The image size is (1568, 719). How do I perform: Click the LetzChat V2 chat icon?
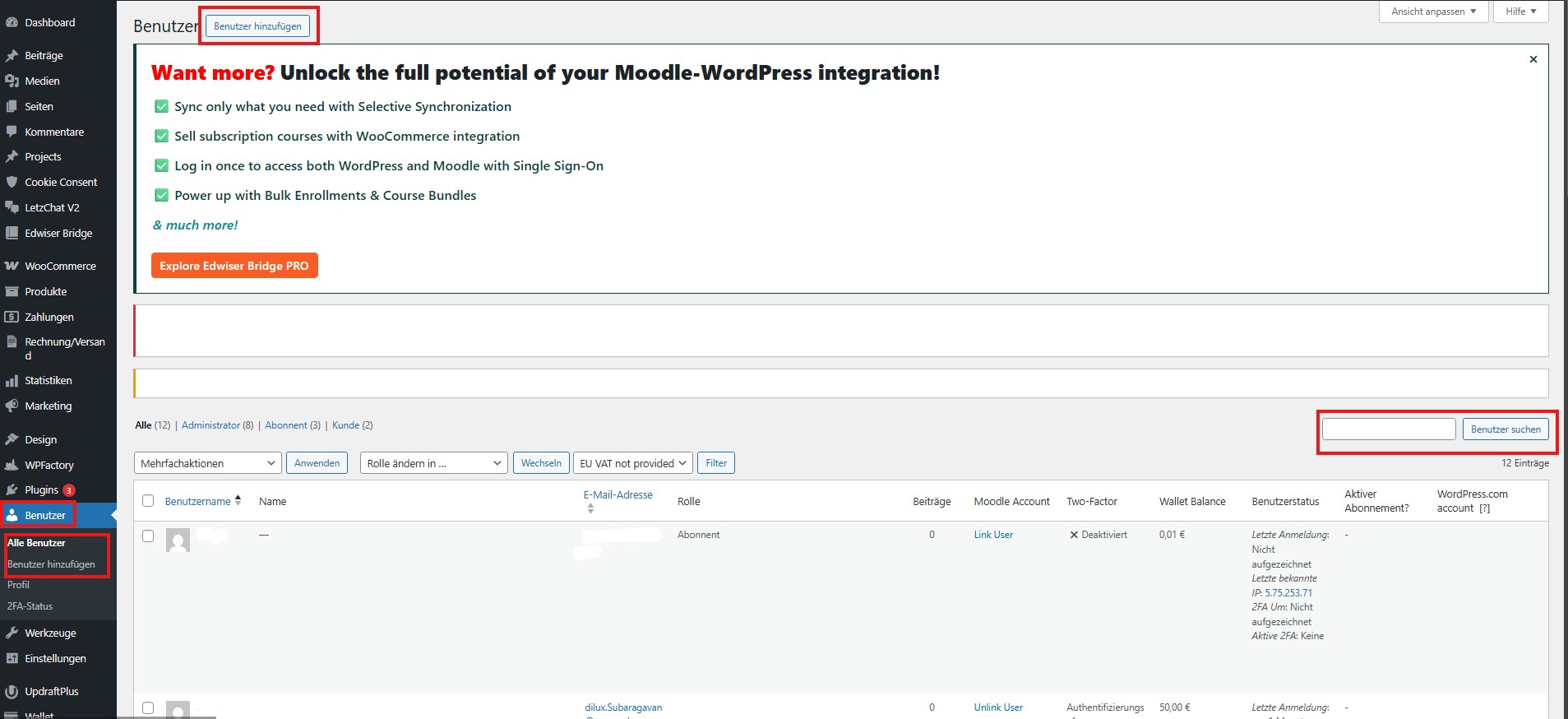pos(12,207)
